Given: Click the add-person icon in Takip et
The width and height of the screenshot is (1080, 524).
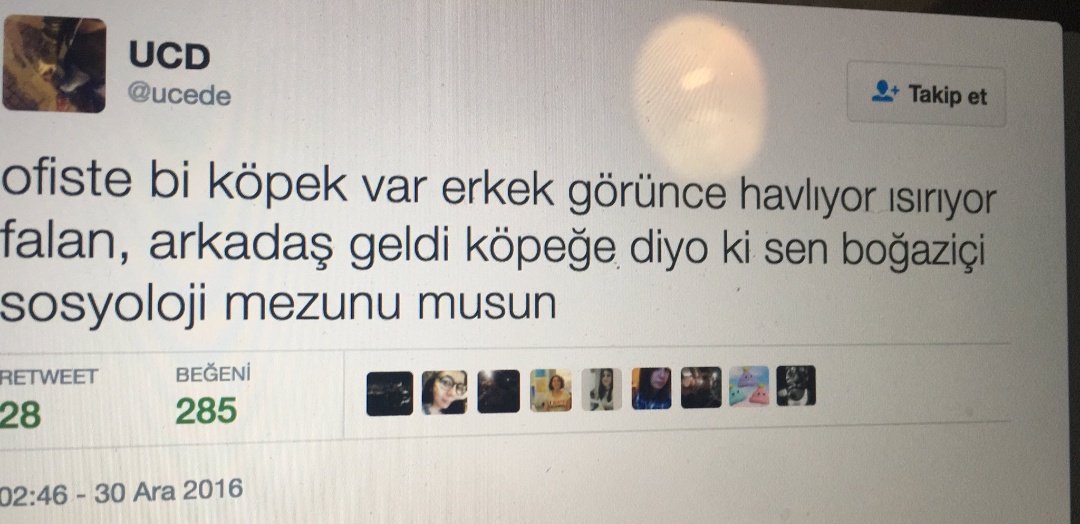Looking at the screenshot, I should [885, 92].
